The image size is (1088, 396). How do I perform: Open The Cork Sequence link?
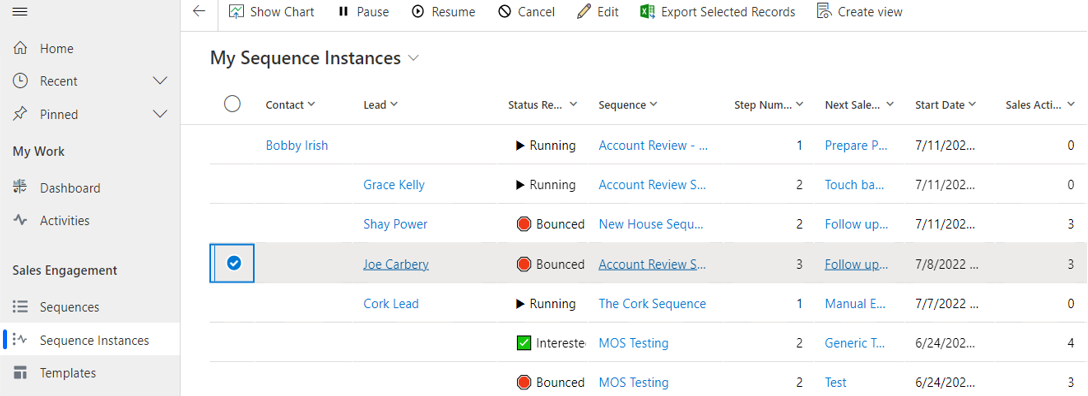tap(652, 304)
